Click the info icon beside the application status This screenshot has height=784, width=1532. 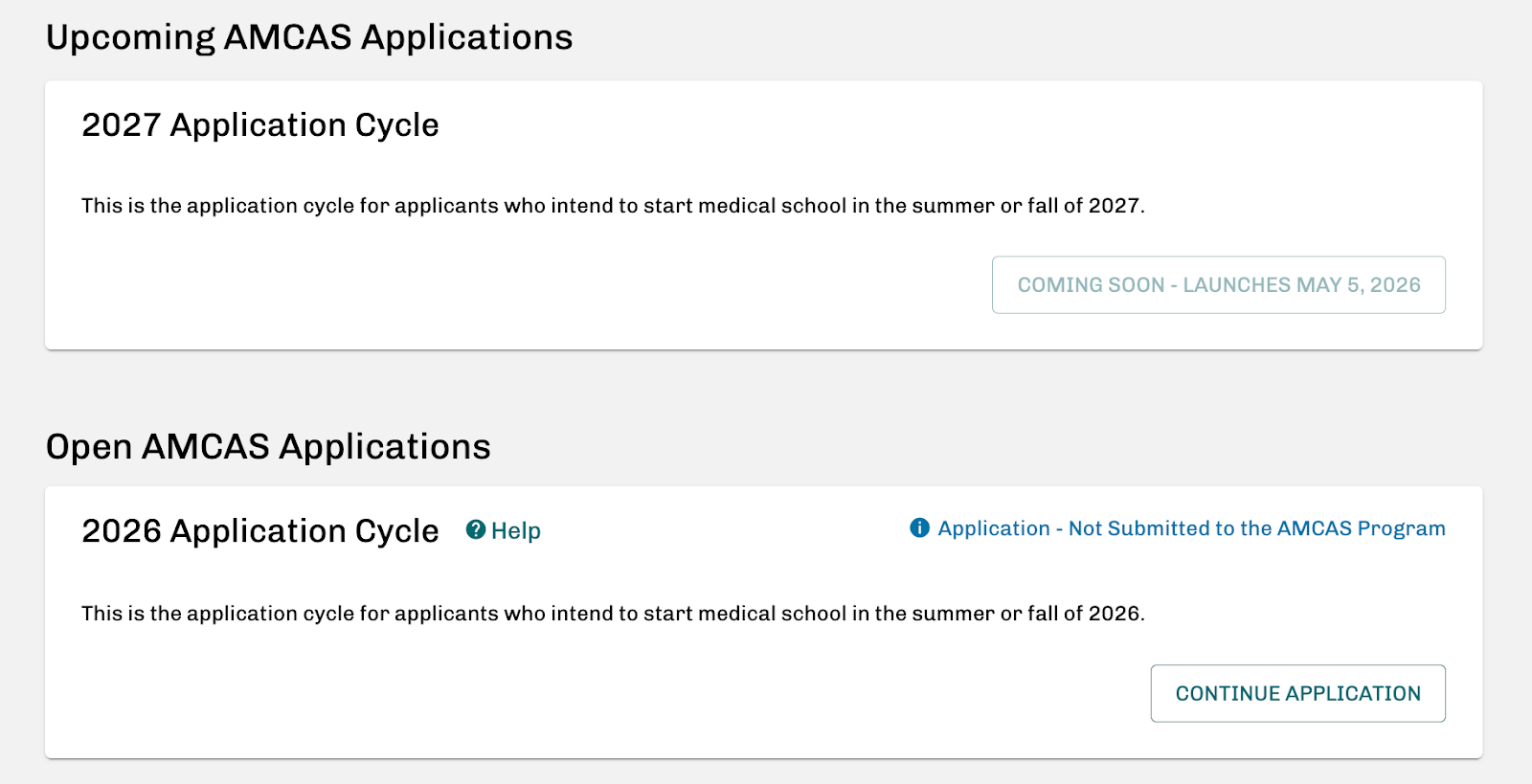click(917, 527)
